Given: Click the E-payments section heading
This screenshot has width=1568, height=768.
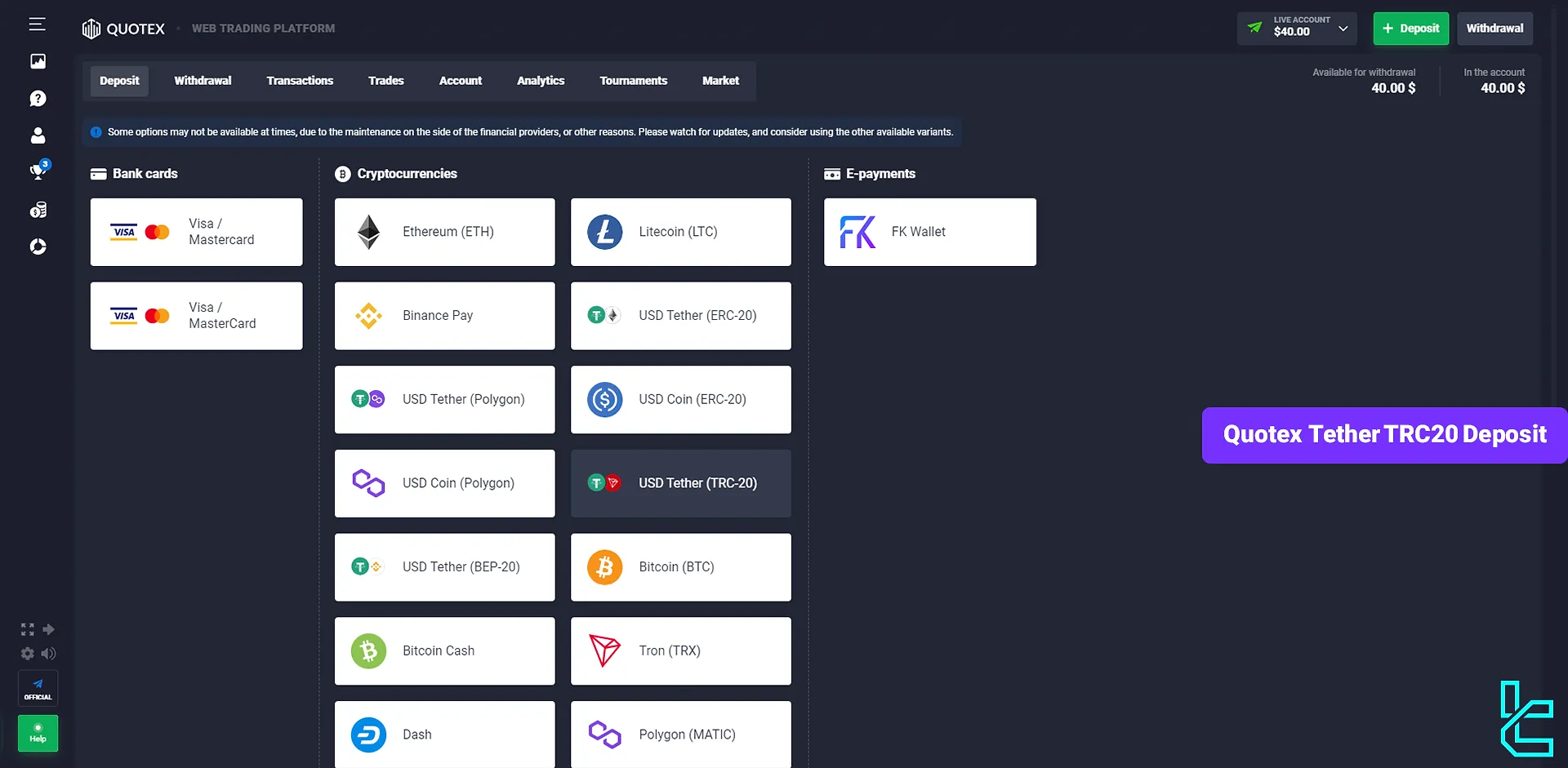Looking at the screenshot, I should pyautogui.click(x=870, y=174).
